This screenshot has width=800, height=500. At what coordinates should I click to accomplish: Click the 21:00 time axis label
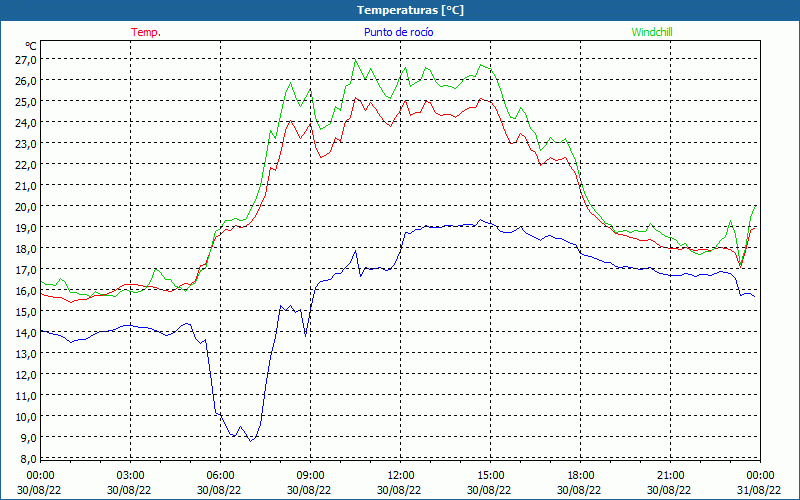pyautogui.click(x=670, y=476)
